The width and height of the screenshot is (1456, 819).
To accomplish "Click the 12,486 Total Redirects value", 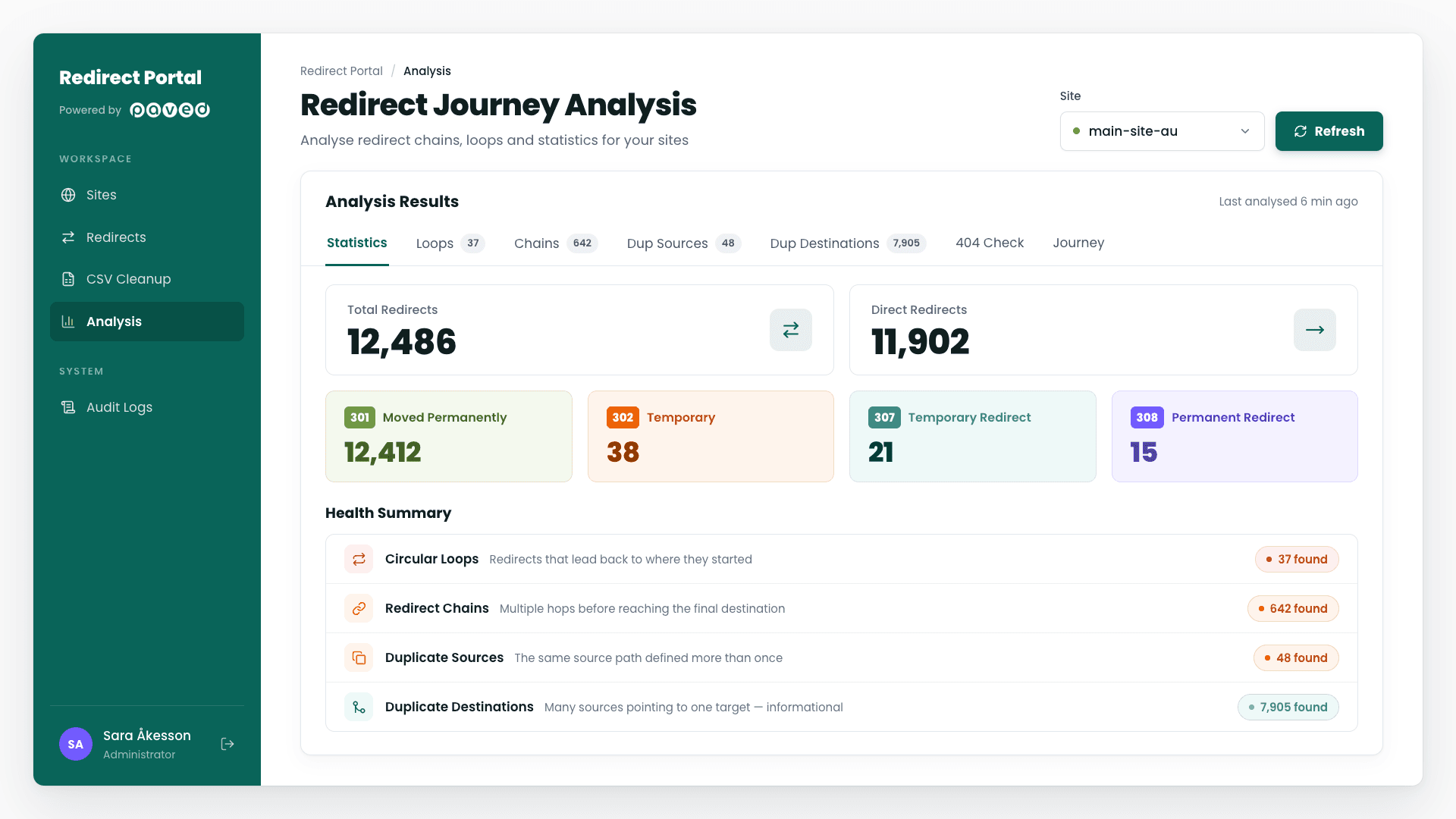I will [402, 342].
